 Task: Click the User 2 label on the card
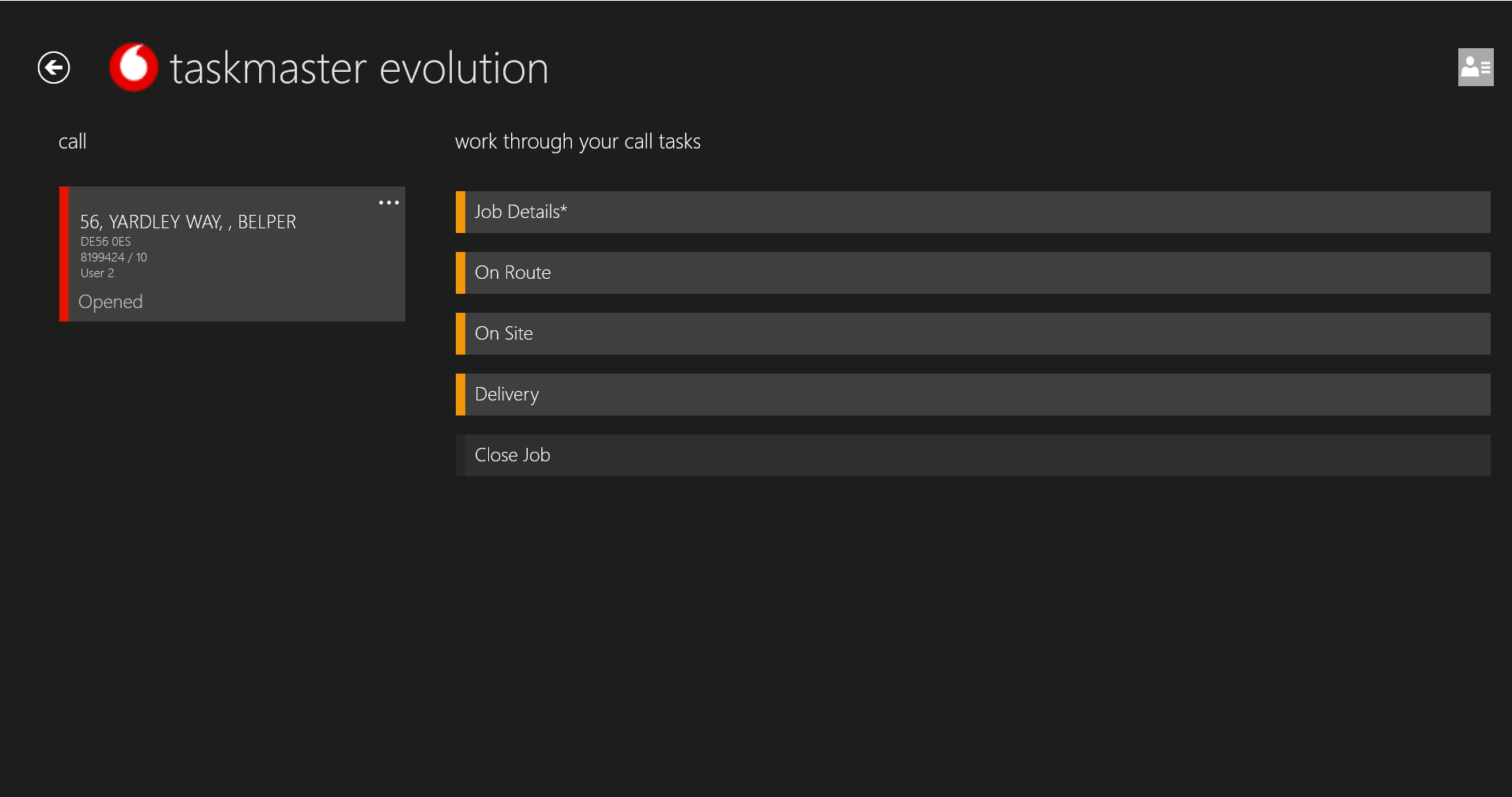tap(97, 273)
